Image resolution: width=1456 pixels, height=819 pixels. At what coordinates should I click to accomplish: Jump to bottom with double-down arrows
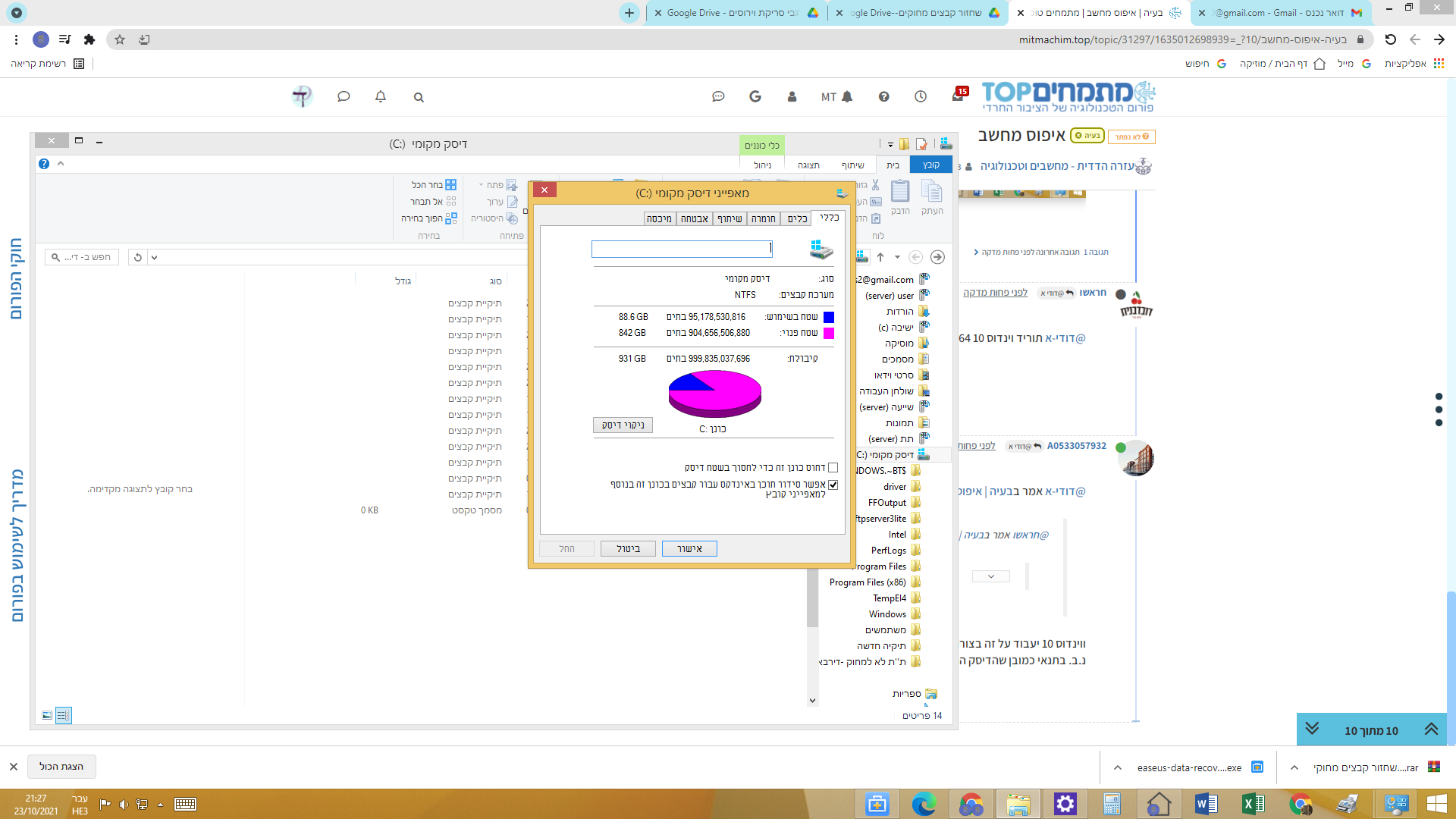[x=1312, y=730]
